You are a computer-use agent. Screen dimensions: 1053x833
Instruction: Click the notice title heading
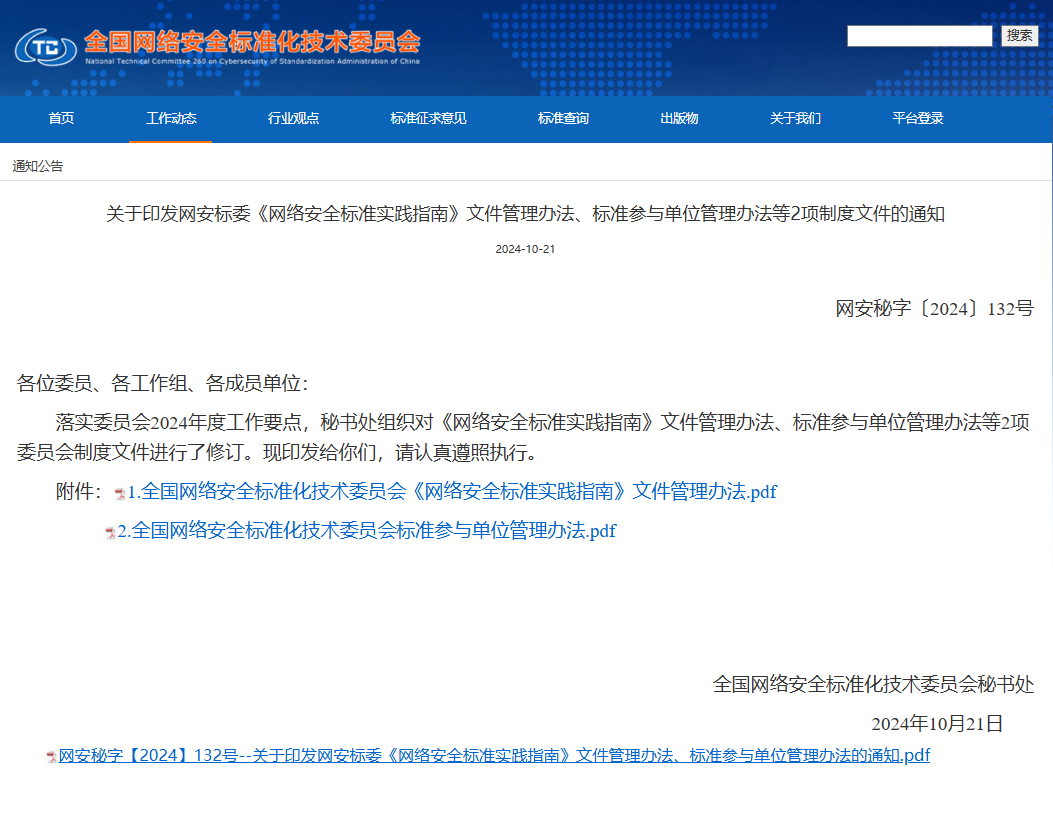click(526, 213)
